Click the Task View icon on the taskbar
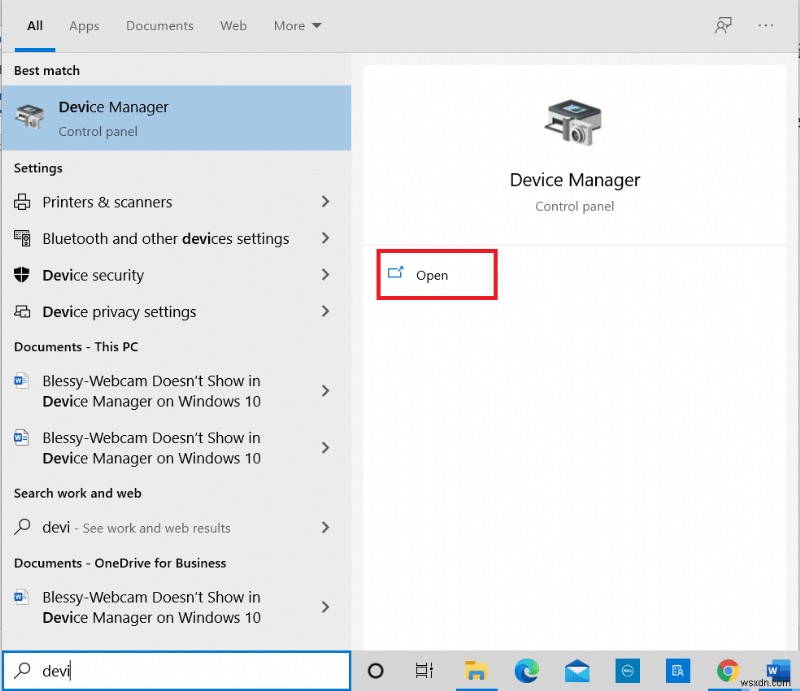 click(x=424, y=671)
